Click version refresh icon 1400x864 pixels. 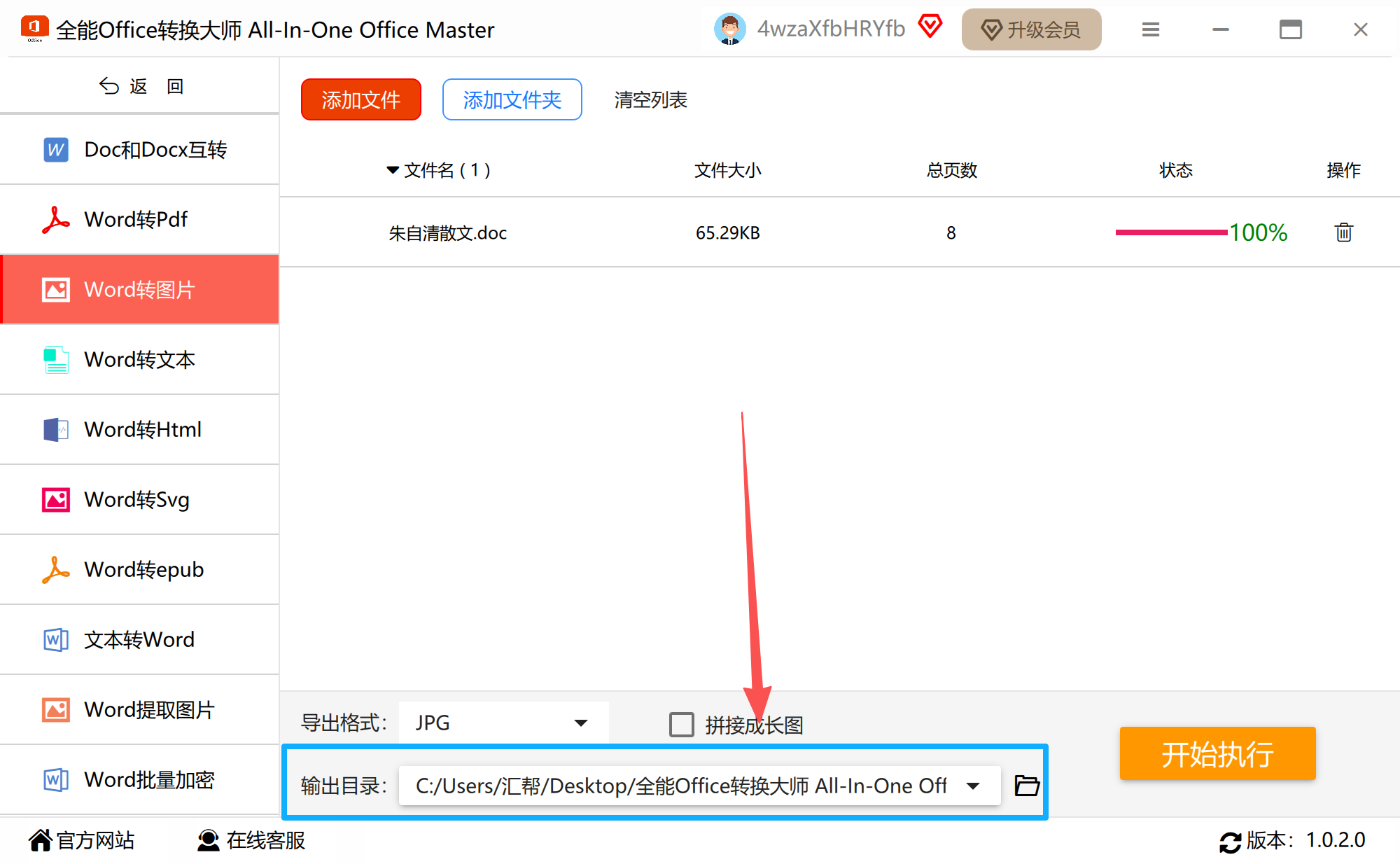point(1230,841)
